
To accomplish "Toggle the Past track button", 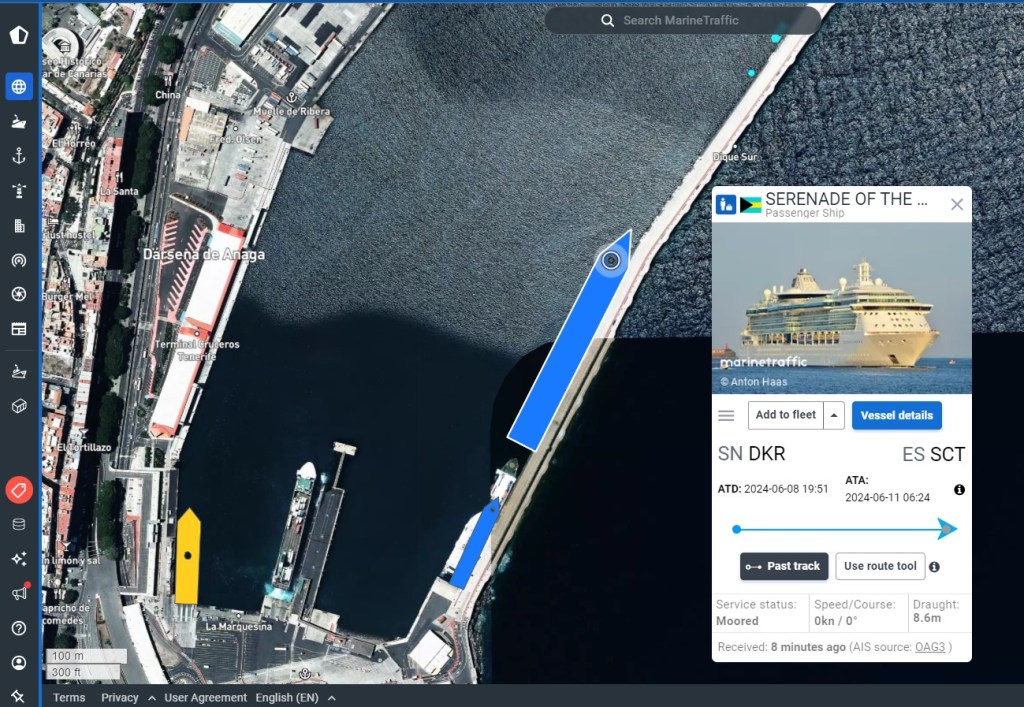I will (x=784, y=566).
